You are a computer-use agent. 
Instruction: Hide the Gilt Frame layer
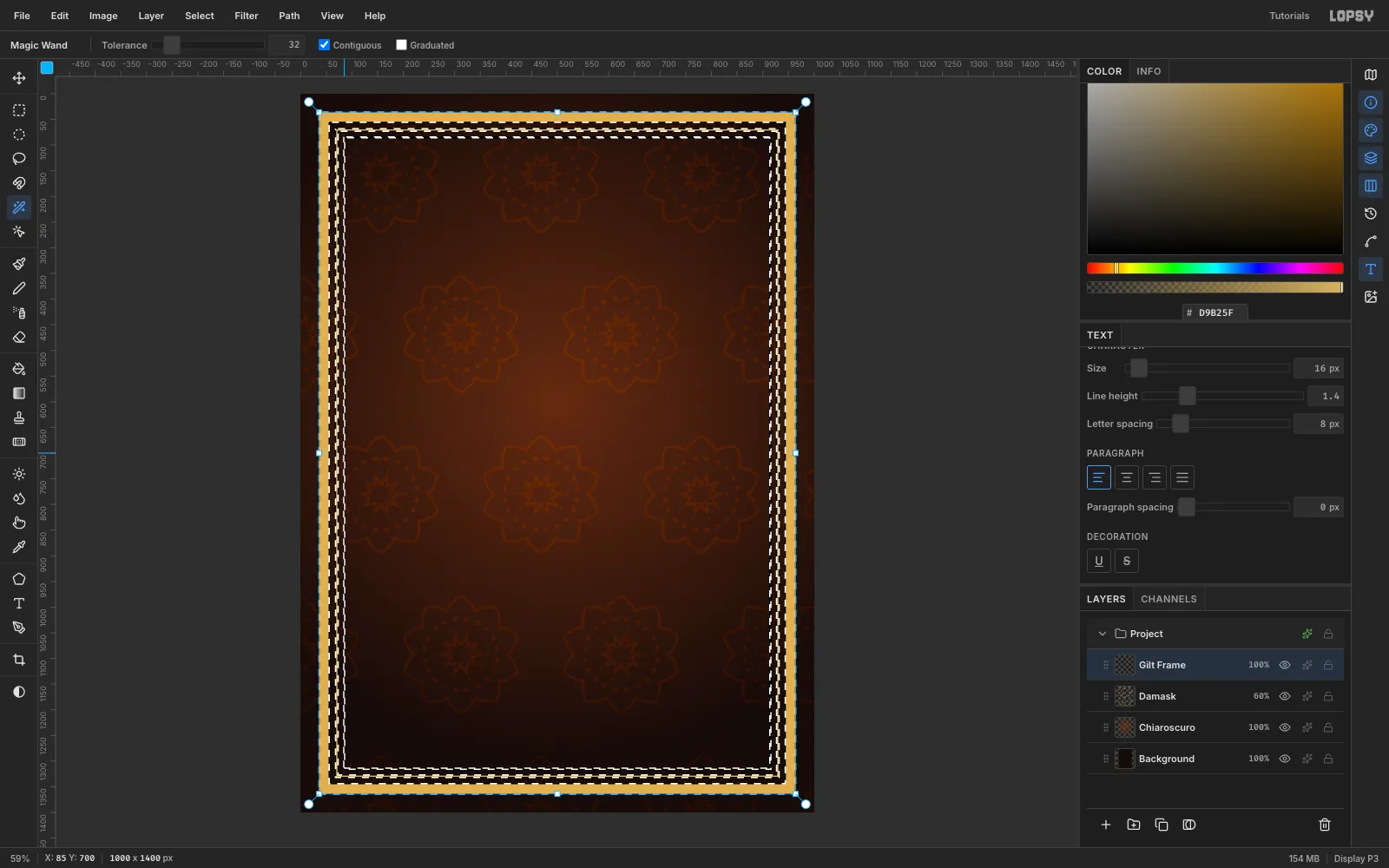click(x=1285, y=665)
